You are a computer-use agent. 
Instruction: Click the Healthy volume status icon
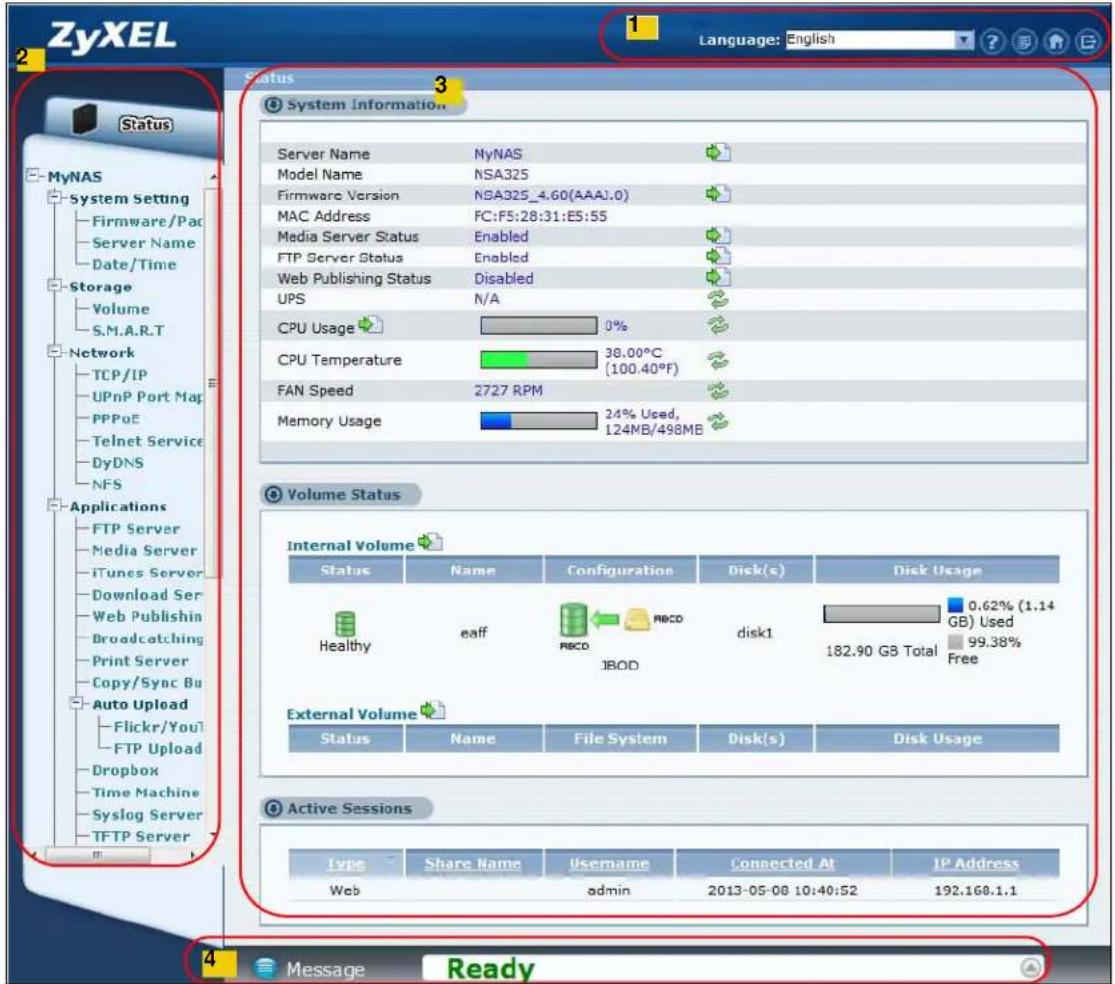click(x=345, y=624)
